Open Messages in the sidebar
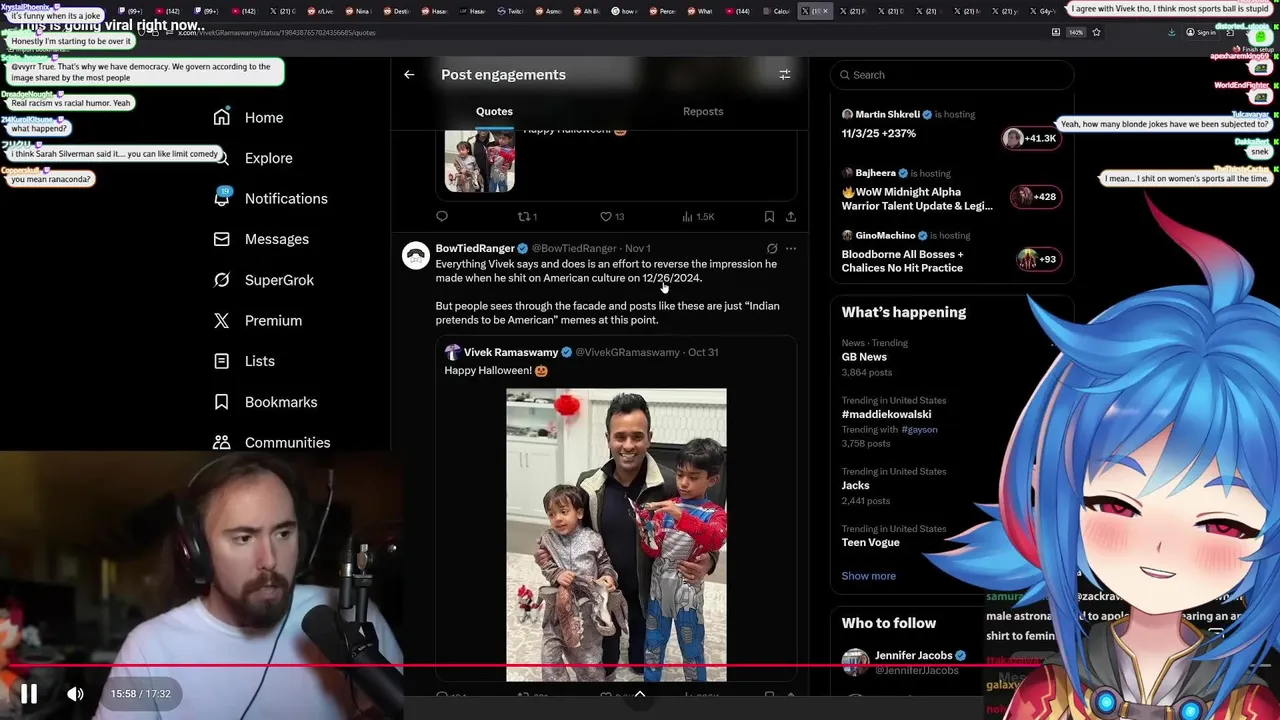 [x=277, y=239]
